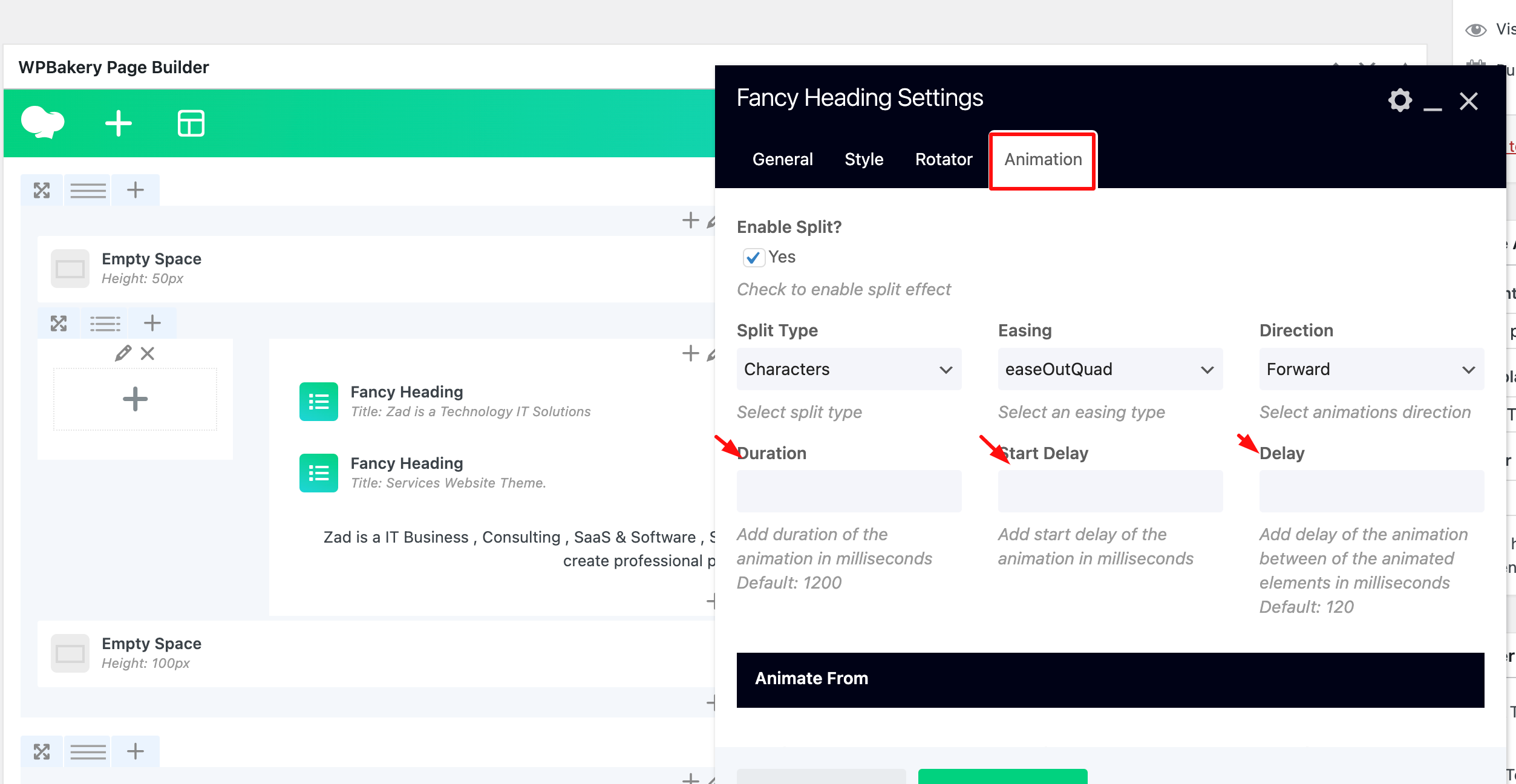Click plus icon below the 'create professional' paragraph
Image resolution: width=1516 pixels, height=784 pixels.
pyautogui.click(x=711, y=601)
